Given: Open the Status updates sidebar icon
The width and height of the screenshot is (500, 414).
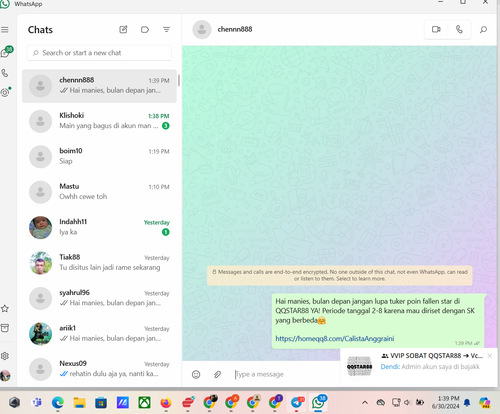Looking at the screenshot, I should tap(5, 92).
